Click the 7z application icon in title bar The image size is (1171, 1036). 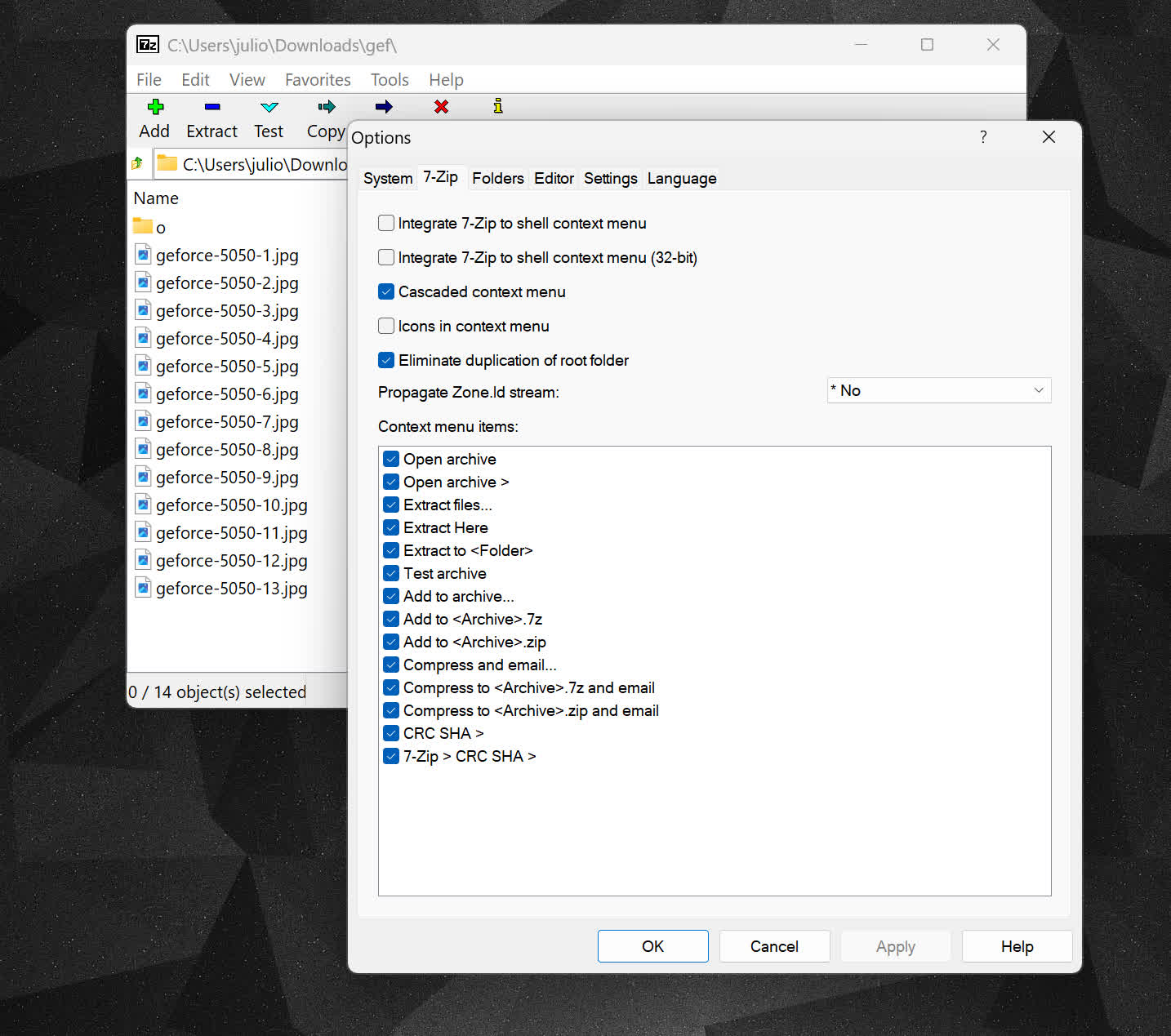[x=147, y=44]
